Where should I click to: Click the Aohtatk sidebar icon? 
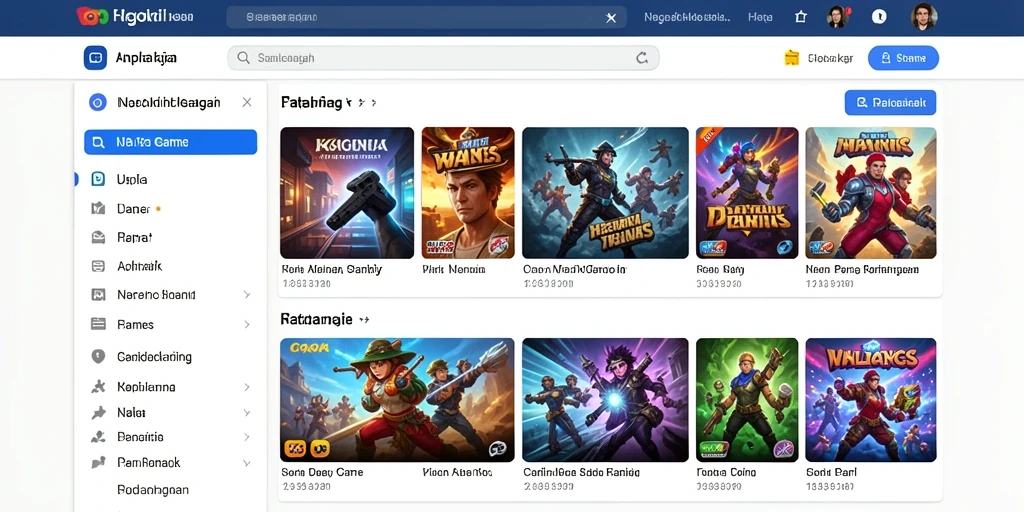[98, 266]
